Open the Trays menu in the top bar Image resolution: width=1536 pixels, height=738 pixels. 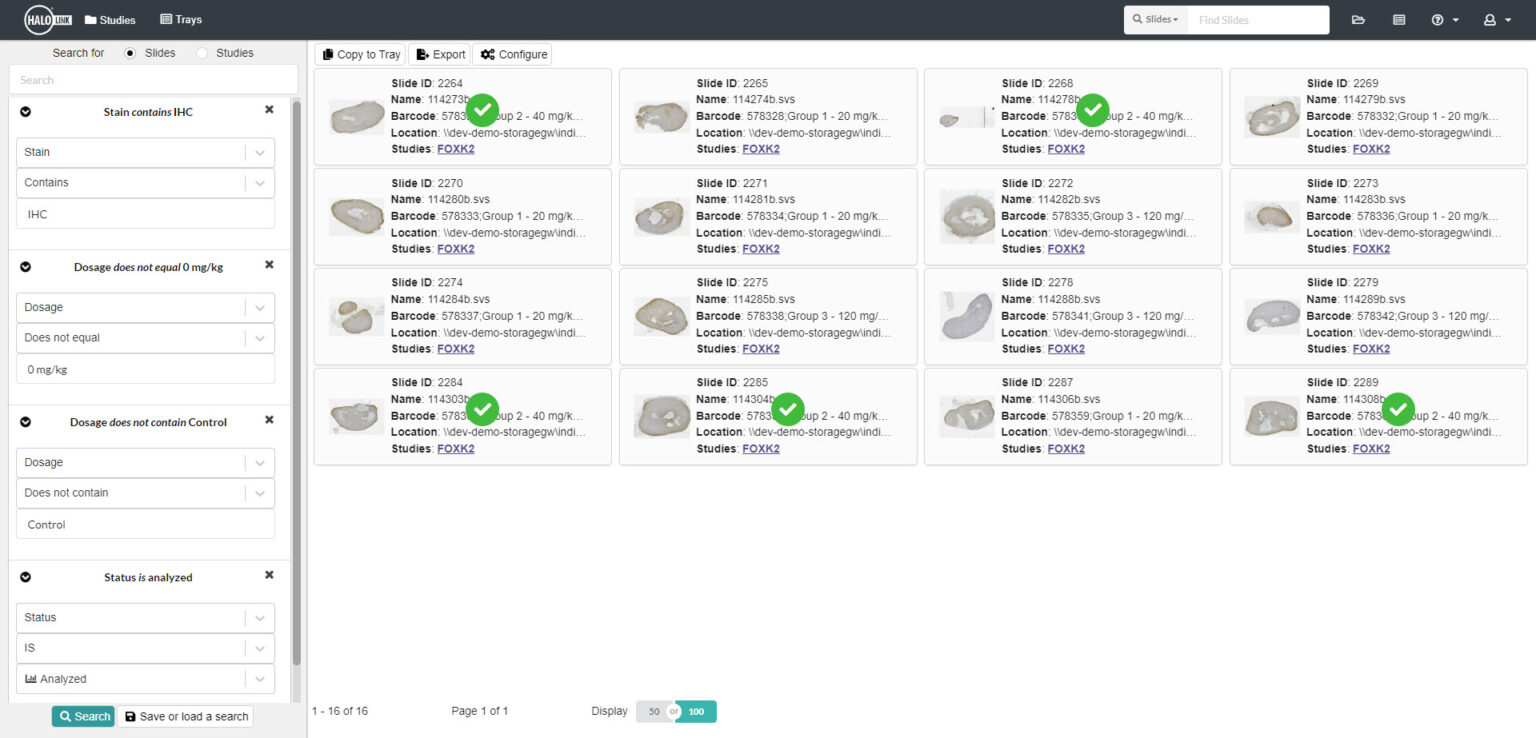180,18
